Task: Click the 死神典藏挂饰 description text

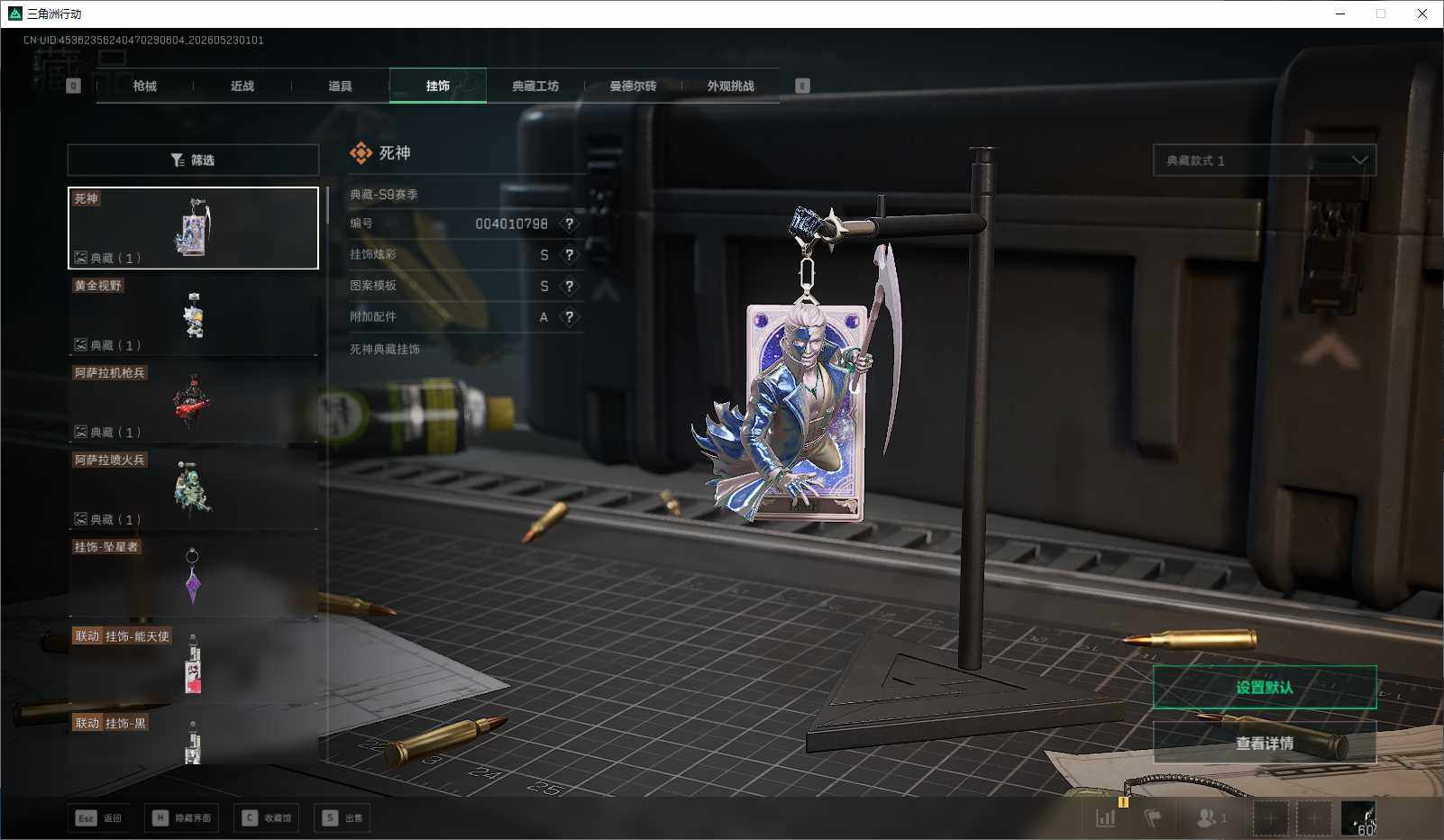Action: pyautogui.click(x=385, y=350)
